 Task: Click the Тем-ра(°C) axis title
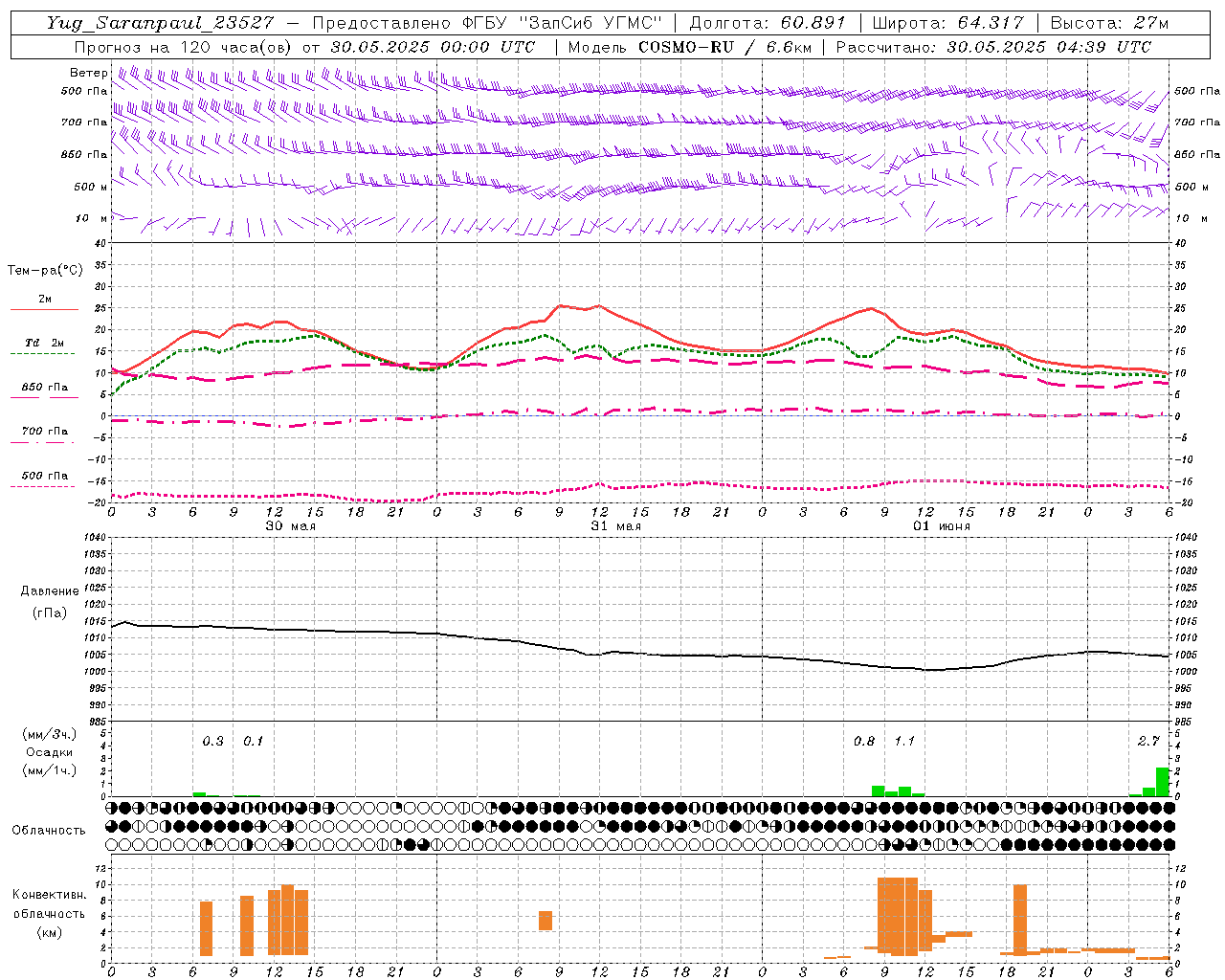click(45, 271)
